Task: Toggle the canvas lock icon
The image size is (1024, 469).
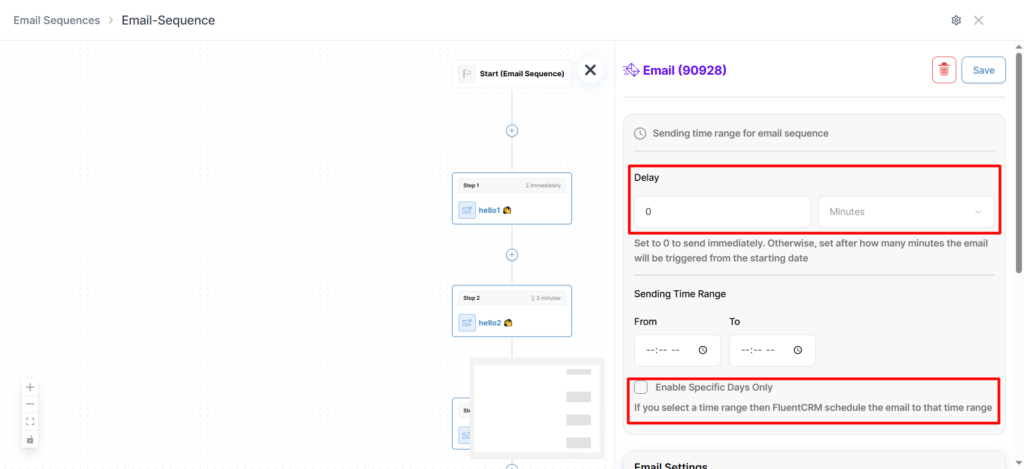Action: pyautogui.click(x=30, y=439)
